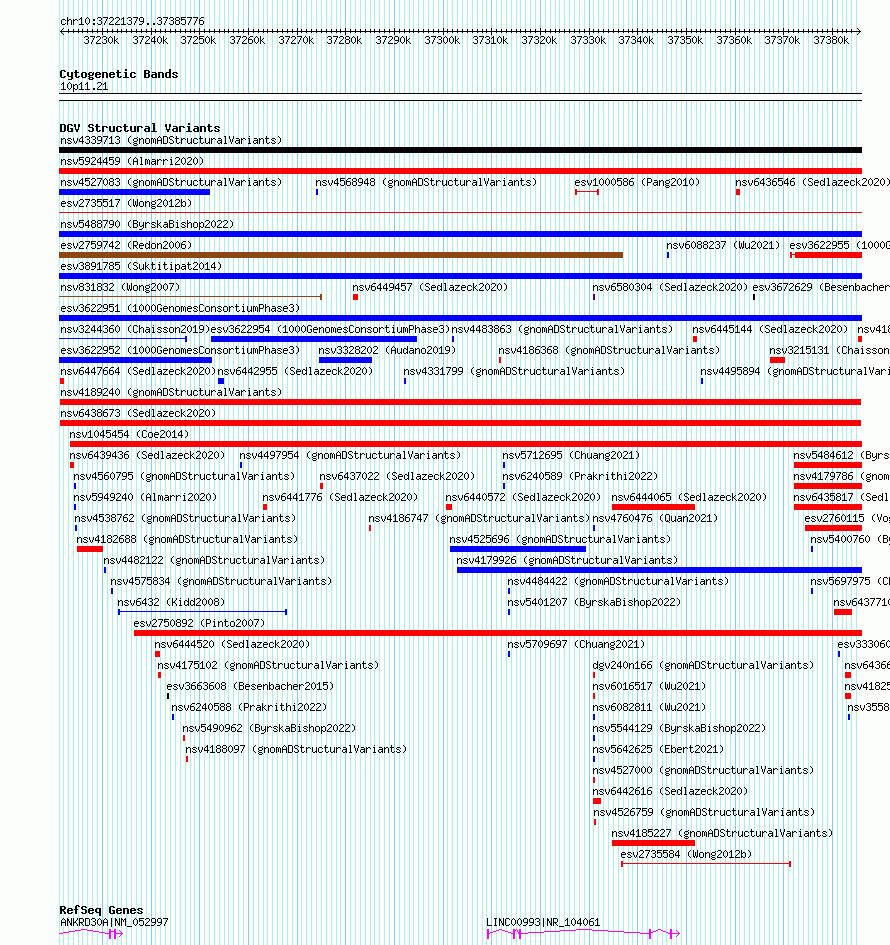Select the esv3891785 (Suktitipat2014) label
The height and width of the screenshot is (945, 890).
pyautogui.click(x=141, y=266)
